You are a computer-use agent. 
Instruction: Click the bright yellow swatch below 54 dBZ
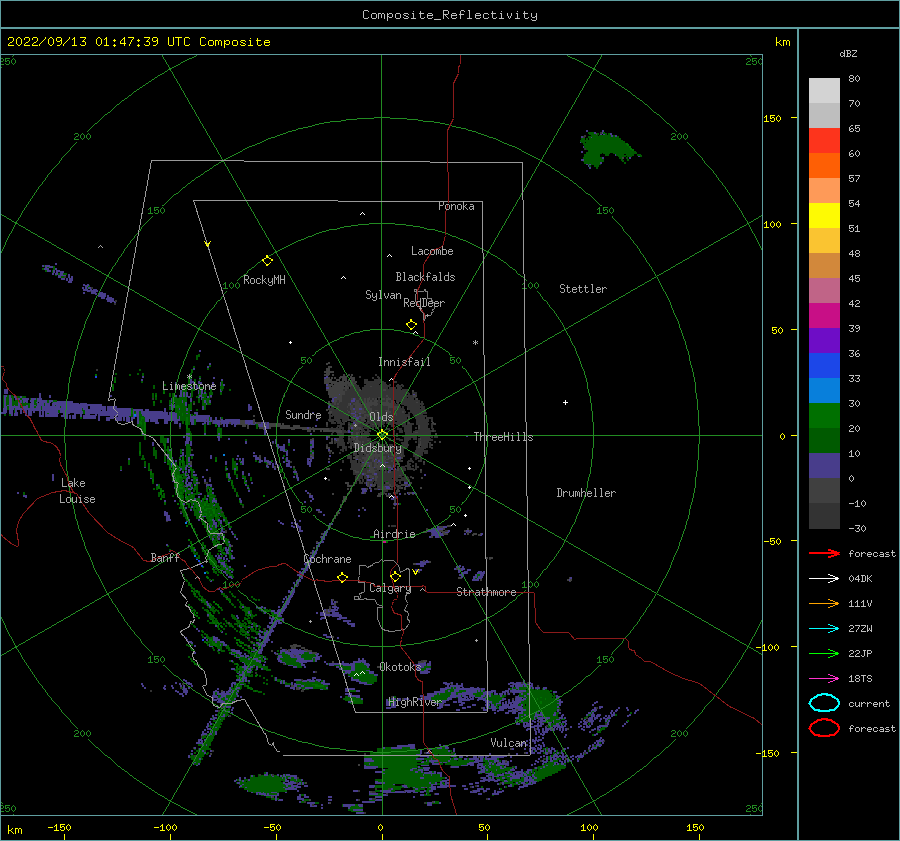pyautogui.click(x=824, y=215)
